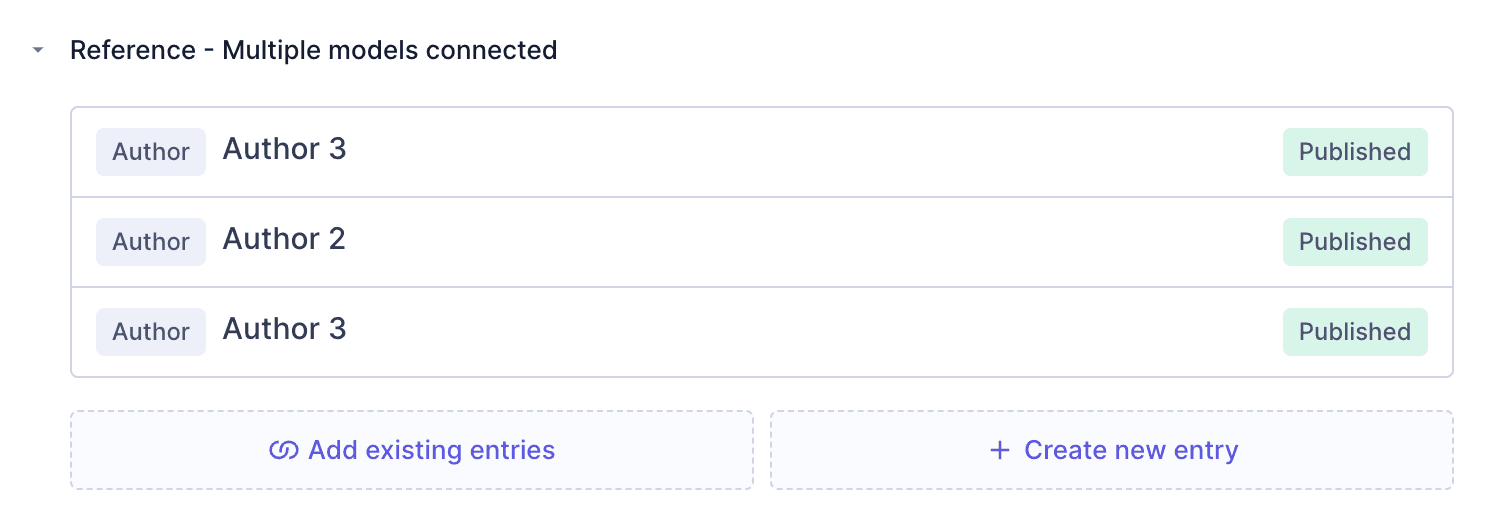
Task: Click the Published badge in the top row
Action: 1354,152
